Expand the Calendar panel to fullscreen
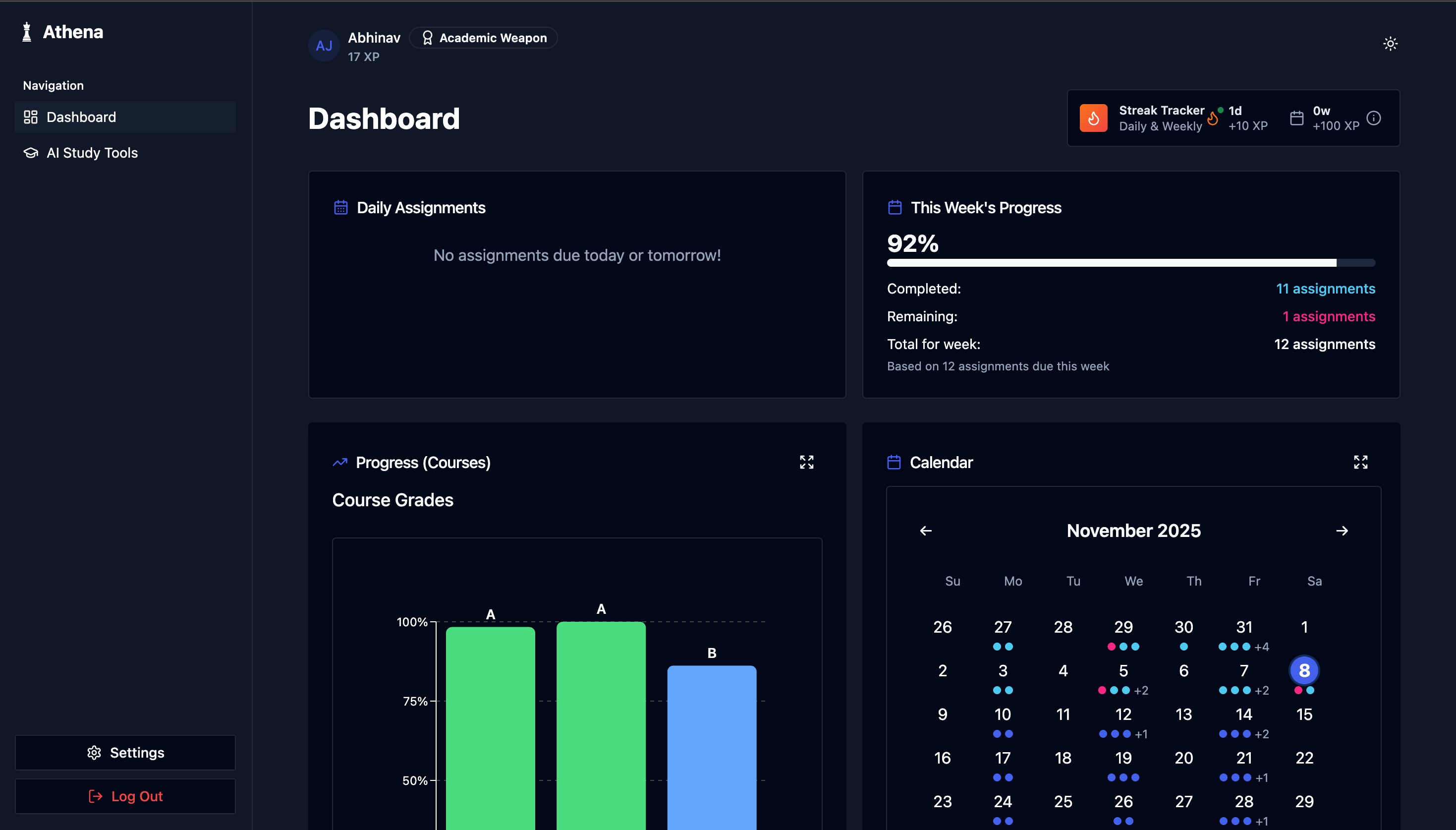The height and width of the screenshot is (830, 1456). pyautogui.click(x=1360, y=462)
